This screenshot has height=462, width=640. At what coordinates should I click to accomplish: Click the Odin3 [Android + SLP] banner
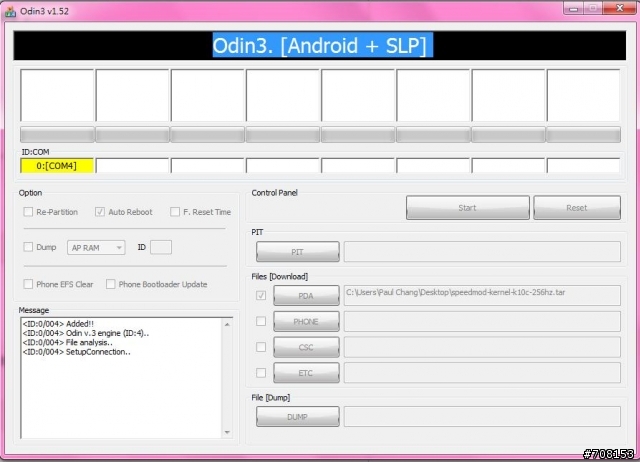320,45
